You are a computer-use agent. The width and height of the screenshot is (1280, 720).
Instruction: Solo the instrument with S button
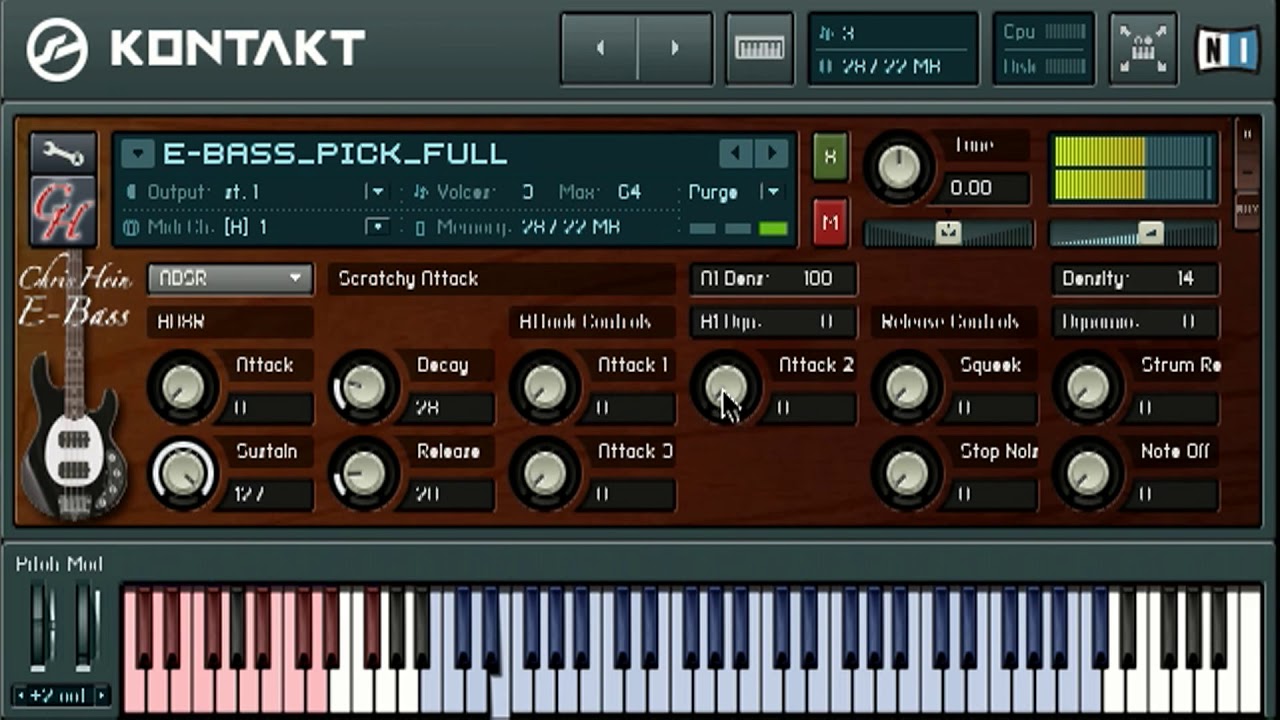830,157
